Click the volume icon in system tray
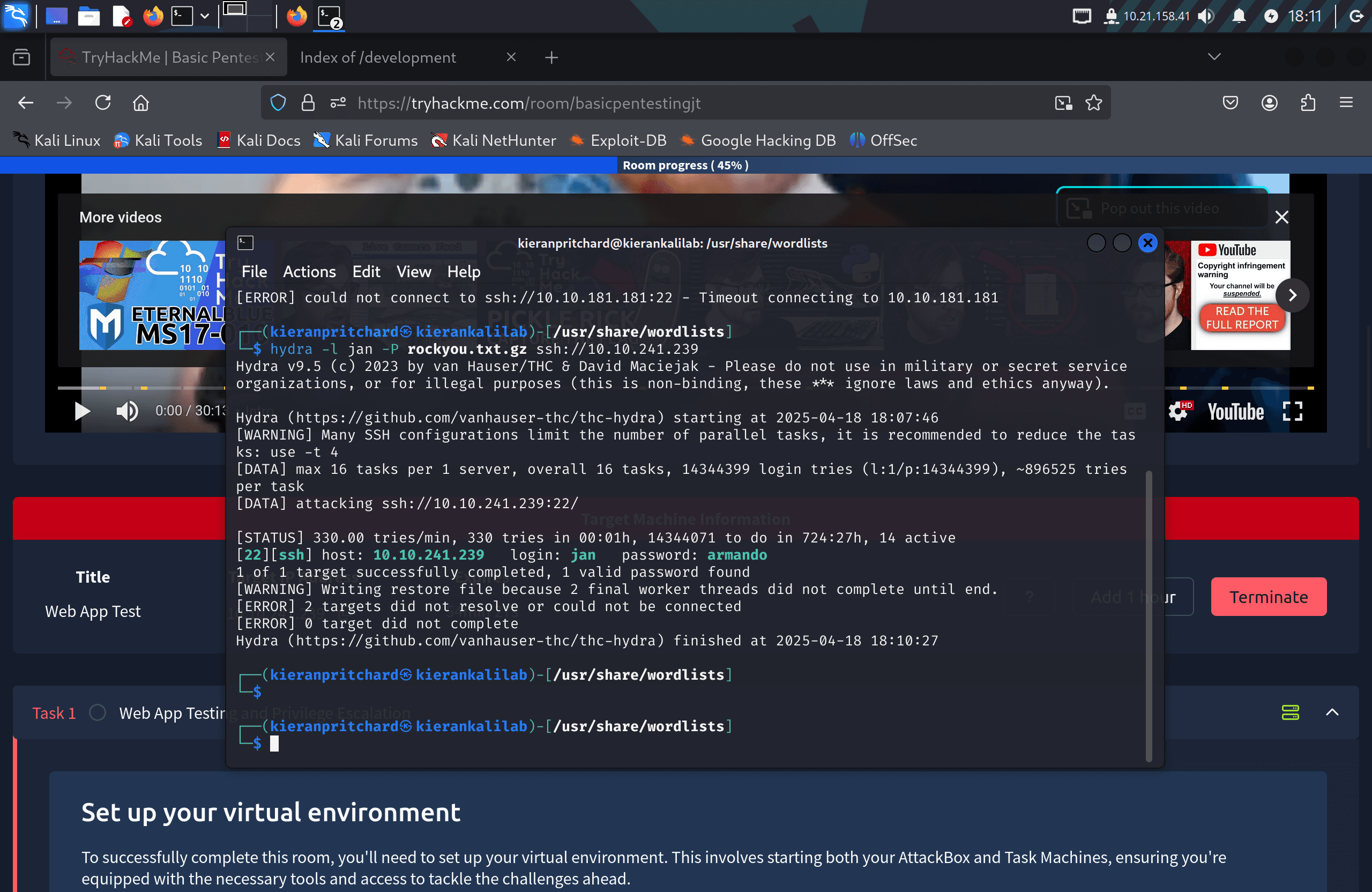Viewport: 1372px width, 892px height. coord(1205,16)
